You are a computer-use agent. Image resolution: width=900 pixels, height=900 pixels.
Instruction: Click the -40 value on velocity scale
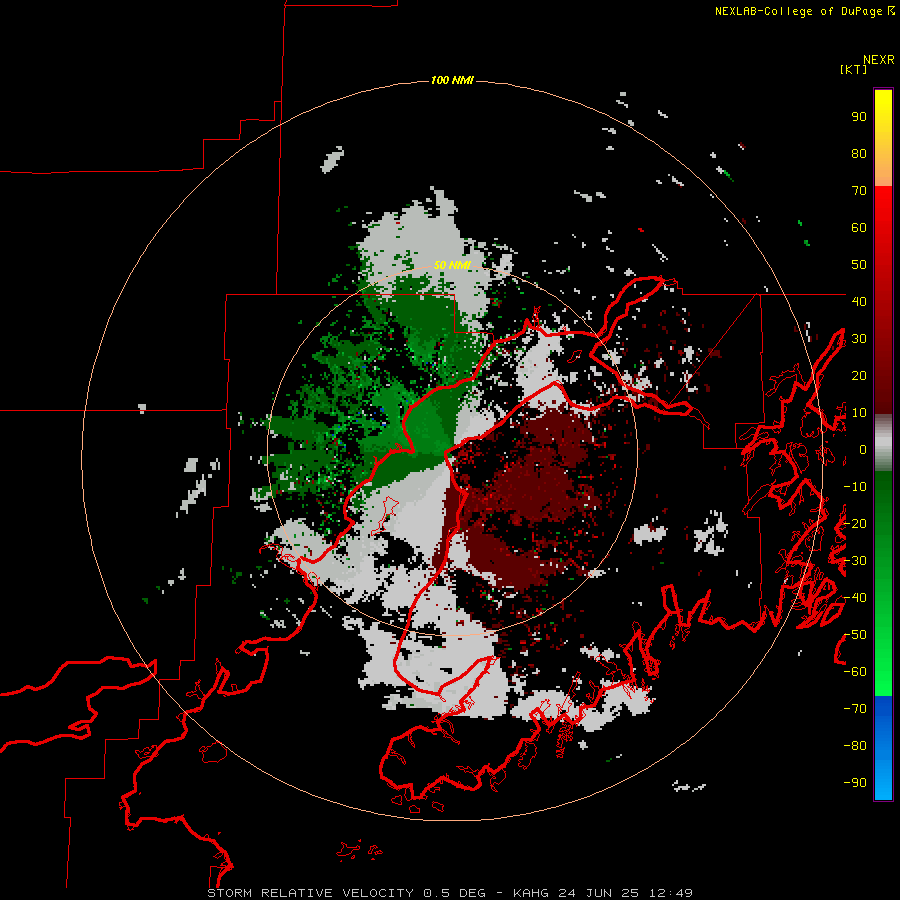click(x=855, y=598)
